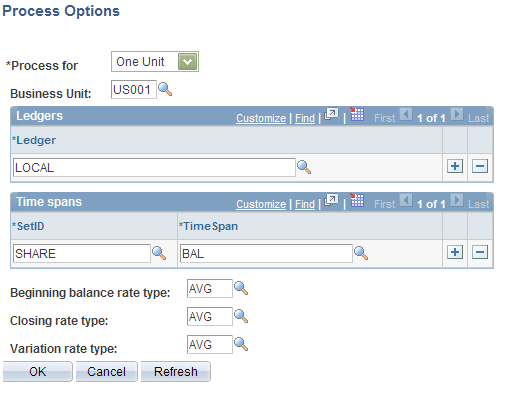Focus the TimeSpan field containing BAL
Image resolution: width=509 pixels, height=394 pixels.
(x=266, y=253)
